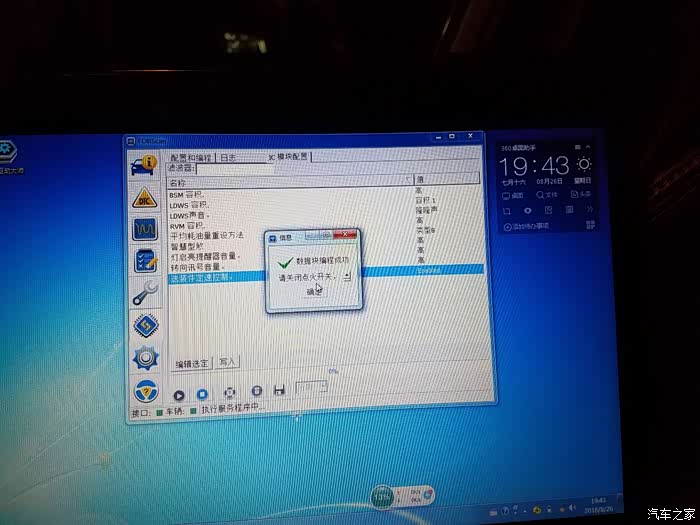Click the note edit icon in 360 widget
The width and height of the screenshot is (700, 525).
pos(549,210)
